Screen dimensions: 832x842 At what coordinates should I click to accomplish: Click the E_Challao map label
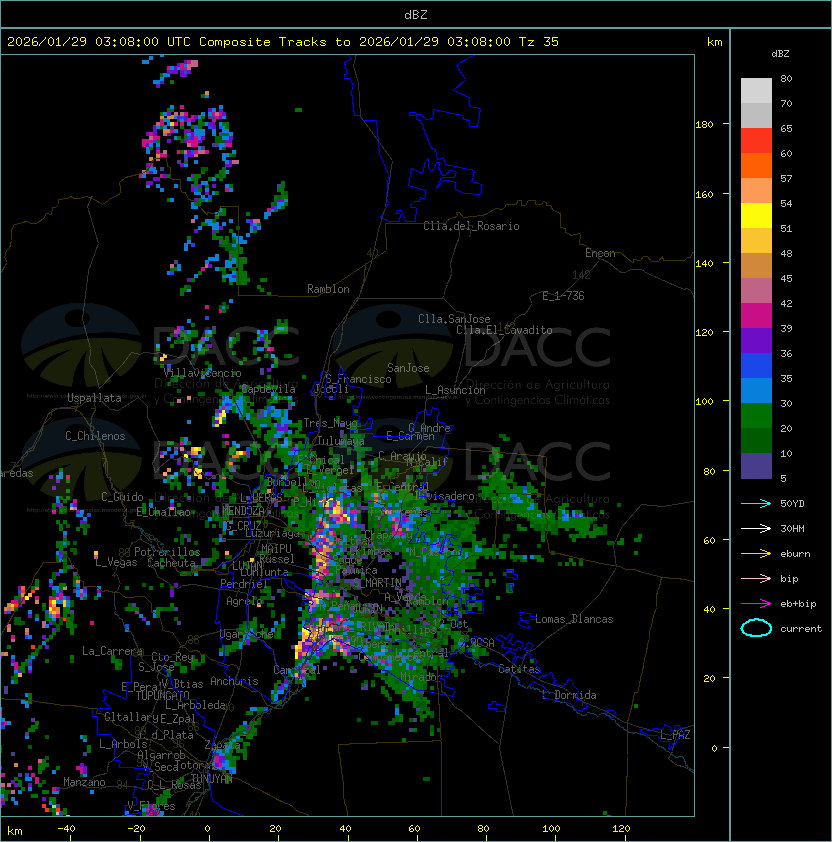coord(163,512)
